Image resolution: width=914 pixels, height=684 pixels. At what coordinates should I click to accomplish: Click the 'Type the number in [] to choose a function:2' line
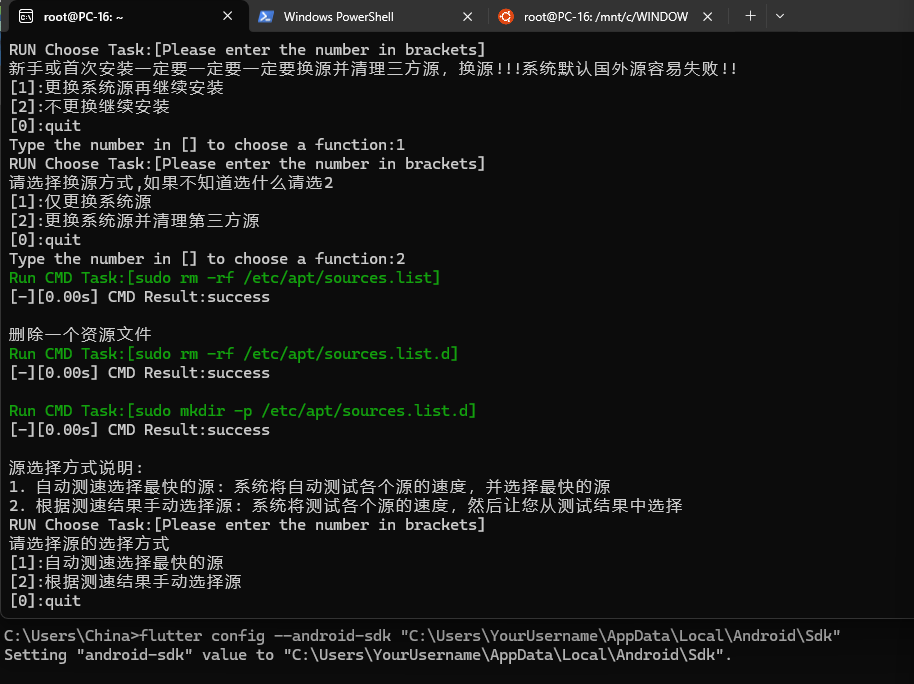[x=207, y=258]
